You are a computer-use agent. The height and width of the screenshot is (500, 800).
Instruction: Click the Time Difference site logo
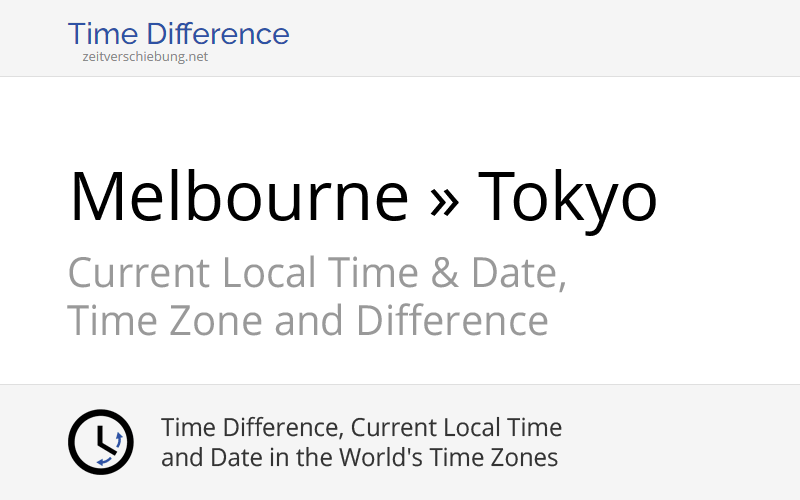(x=178, y=34)
